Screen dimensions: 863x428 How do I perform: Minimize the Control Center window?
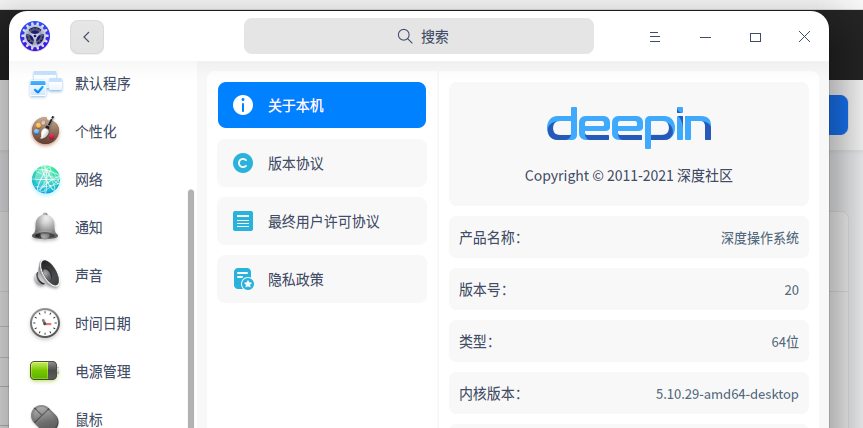705,37
